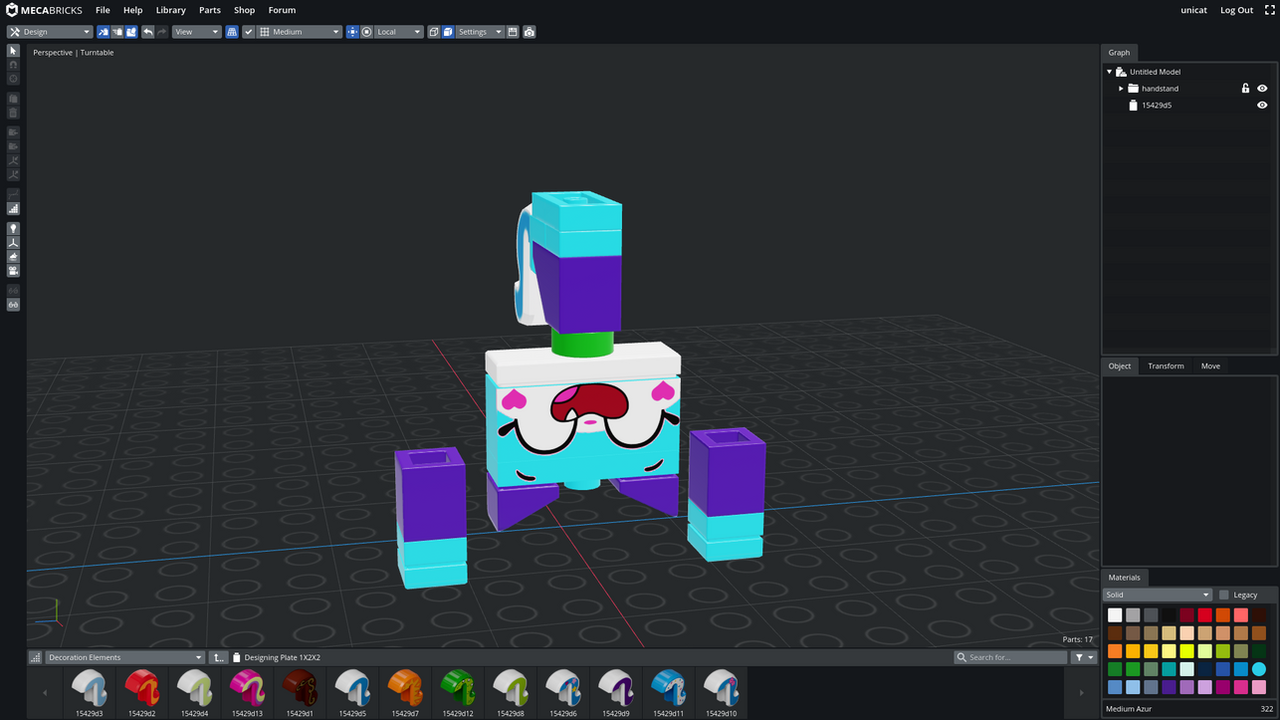Toggle visibility eye for handstand group
The image size is (1280, 720).
[x=1262, y=88]
